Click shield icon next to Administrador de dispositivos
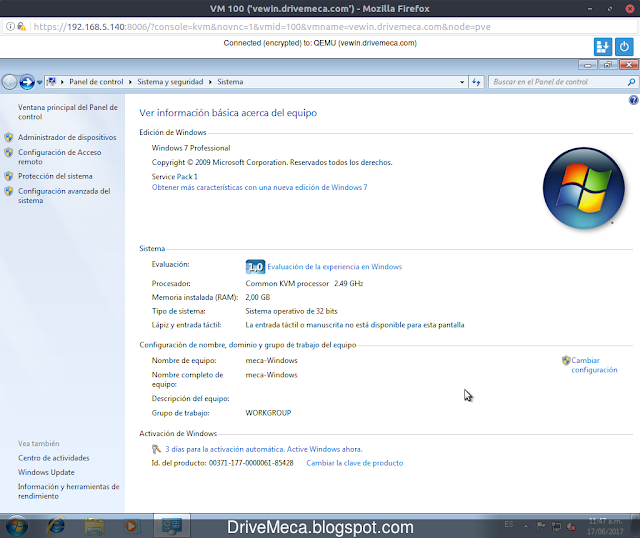Screen dimensions: 640x538 pyautogui.click(x=9, y=137)
